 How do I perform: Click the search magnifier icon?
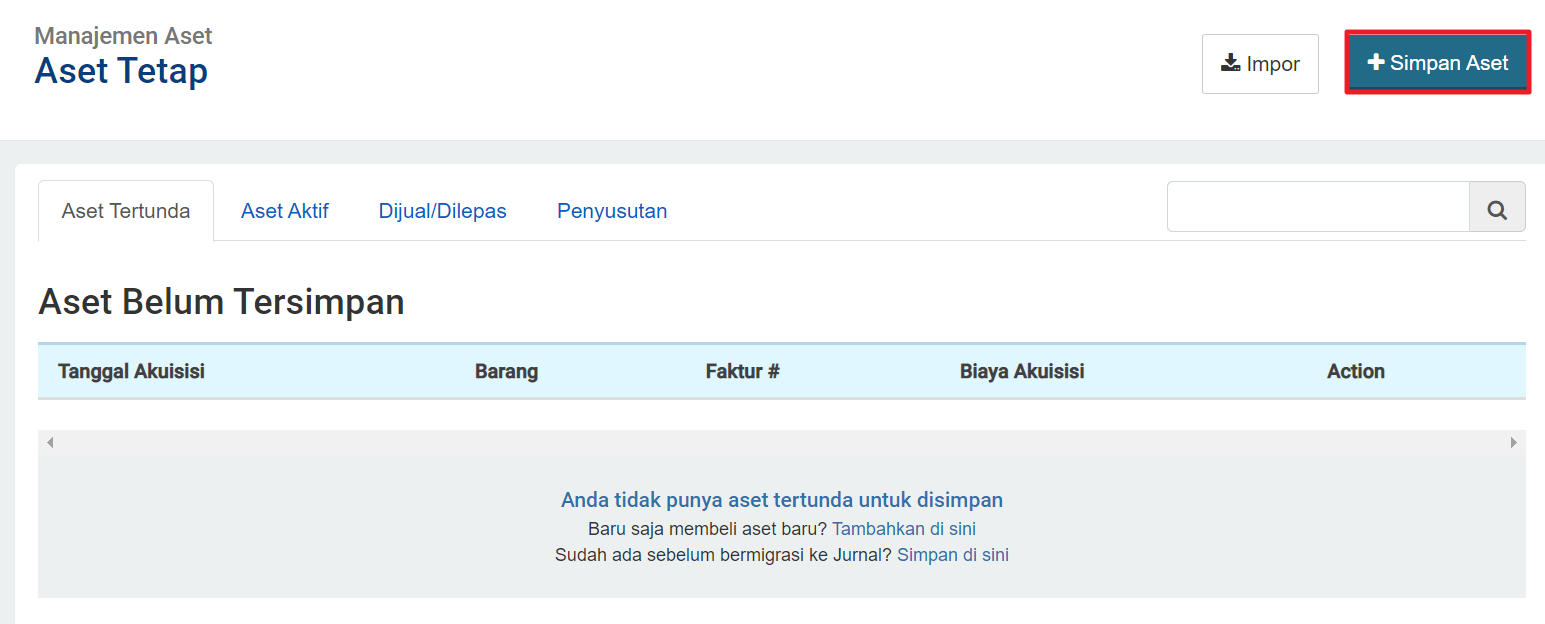1497,208
